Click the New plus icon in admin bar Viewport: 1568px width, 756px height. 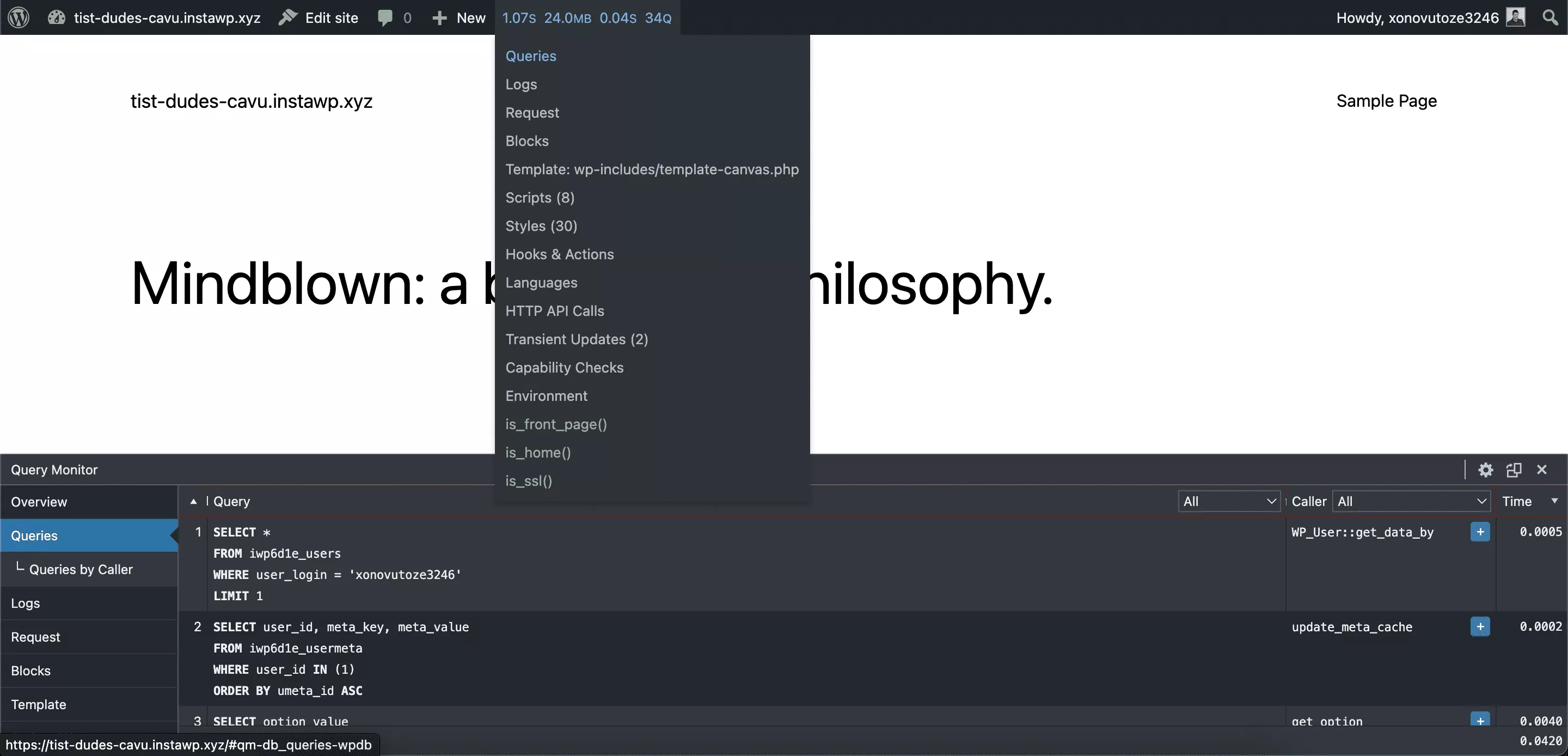[x=439, y=17]
